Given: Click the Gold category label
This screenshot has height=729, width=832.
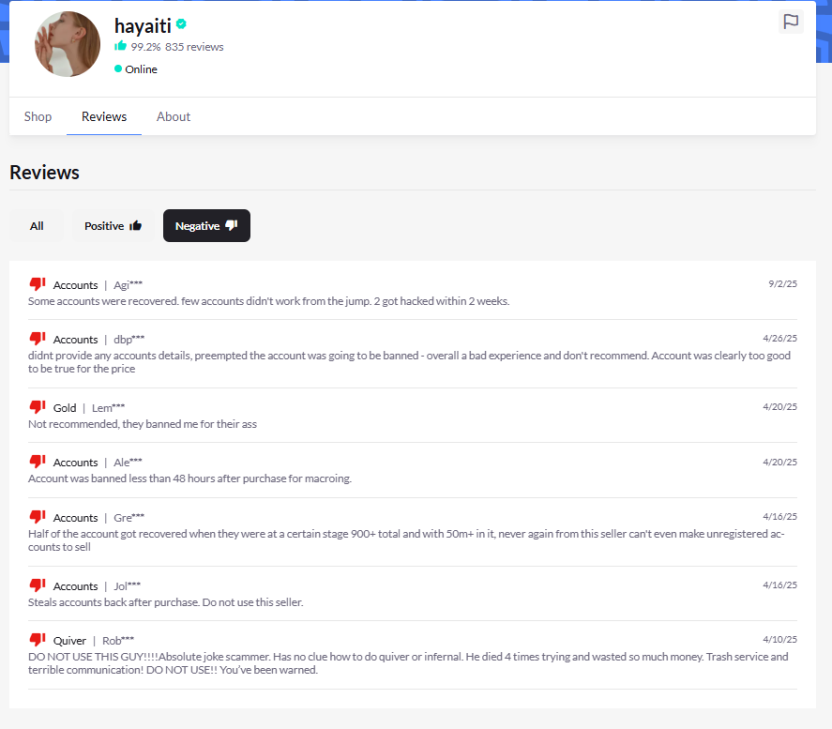Looking at the screenshot, I should coord(65,408).
